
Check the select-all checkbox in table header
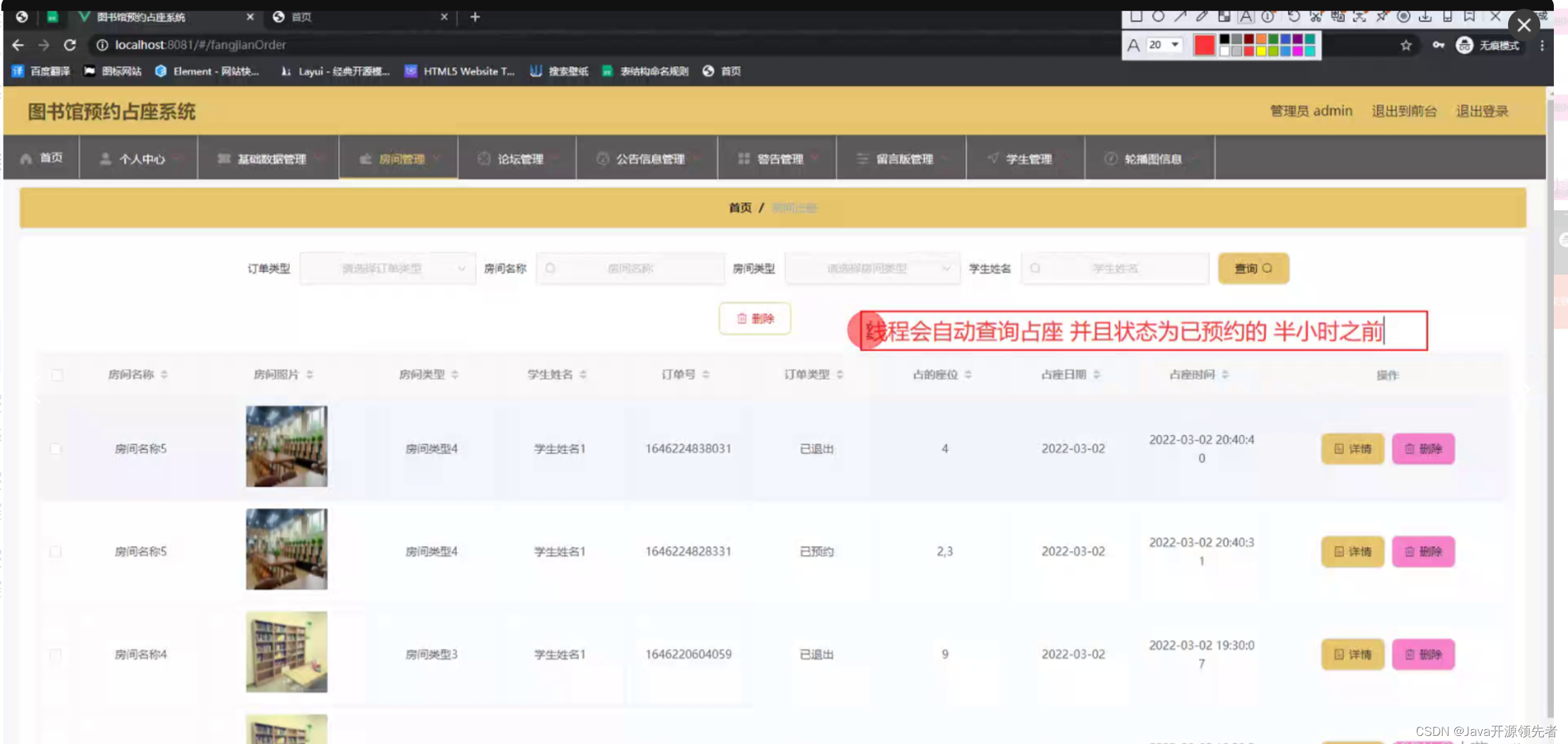coord(57,375)
